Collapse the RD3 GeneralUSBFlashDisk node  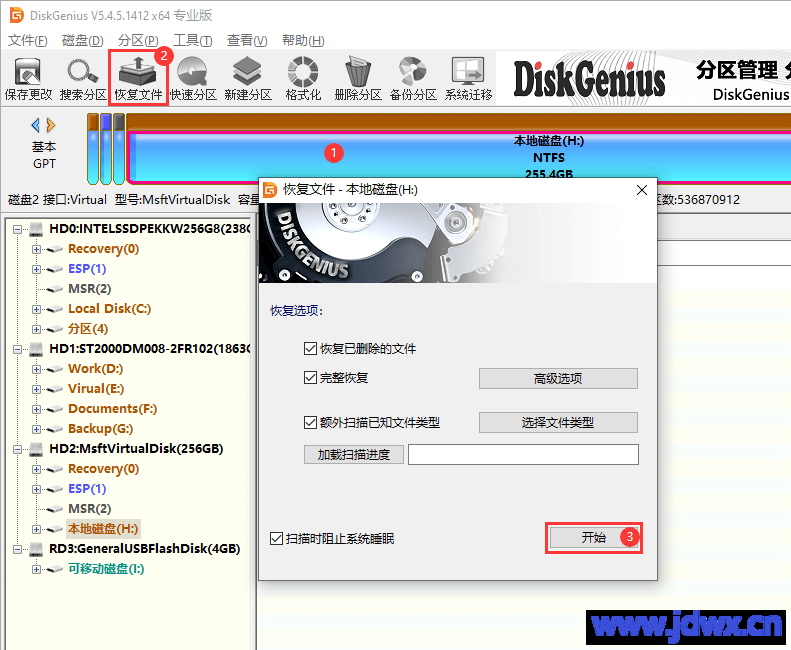pos(17,549)
